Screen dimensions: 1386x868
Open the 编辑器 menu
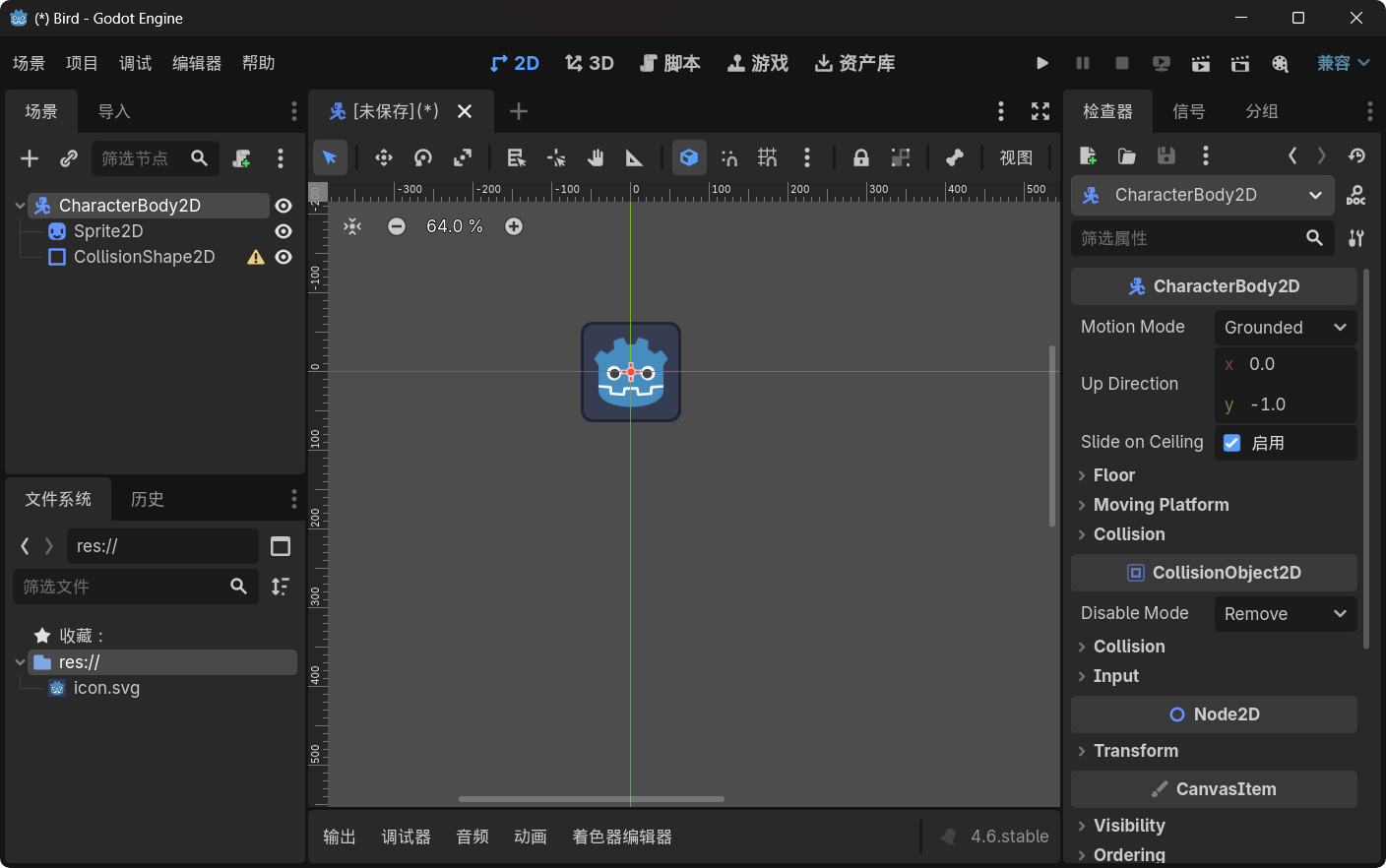tap(197, 63)
